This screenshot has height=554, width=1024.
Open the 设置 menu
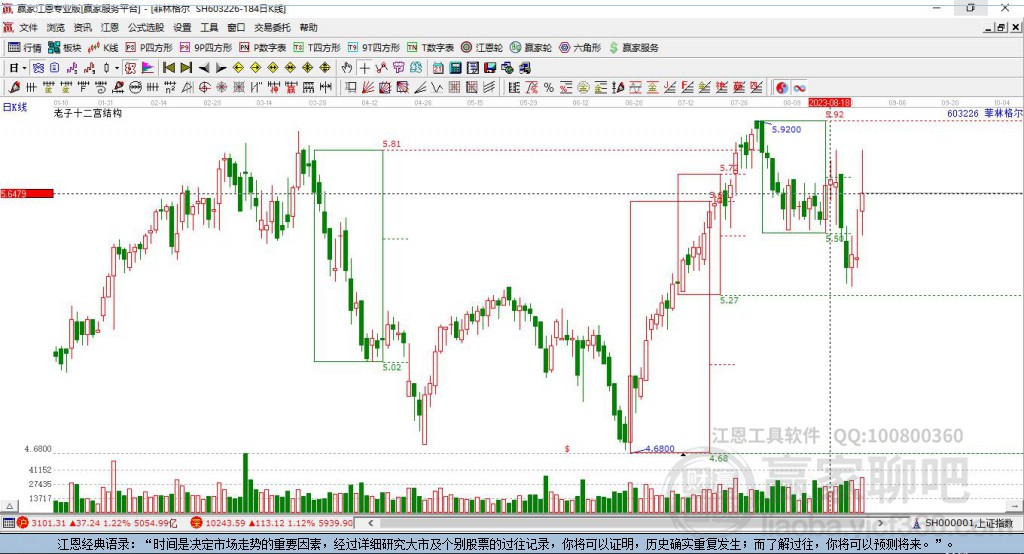pyautogui.click(x=182, y=27)
